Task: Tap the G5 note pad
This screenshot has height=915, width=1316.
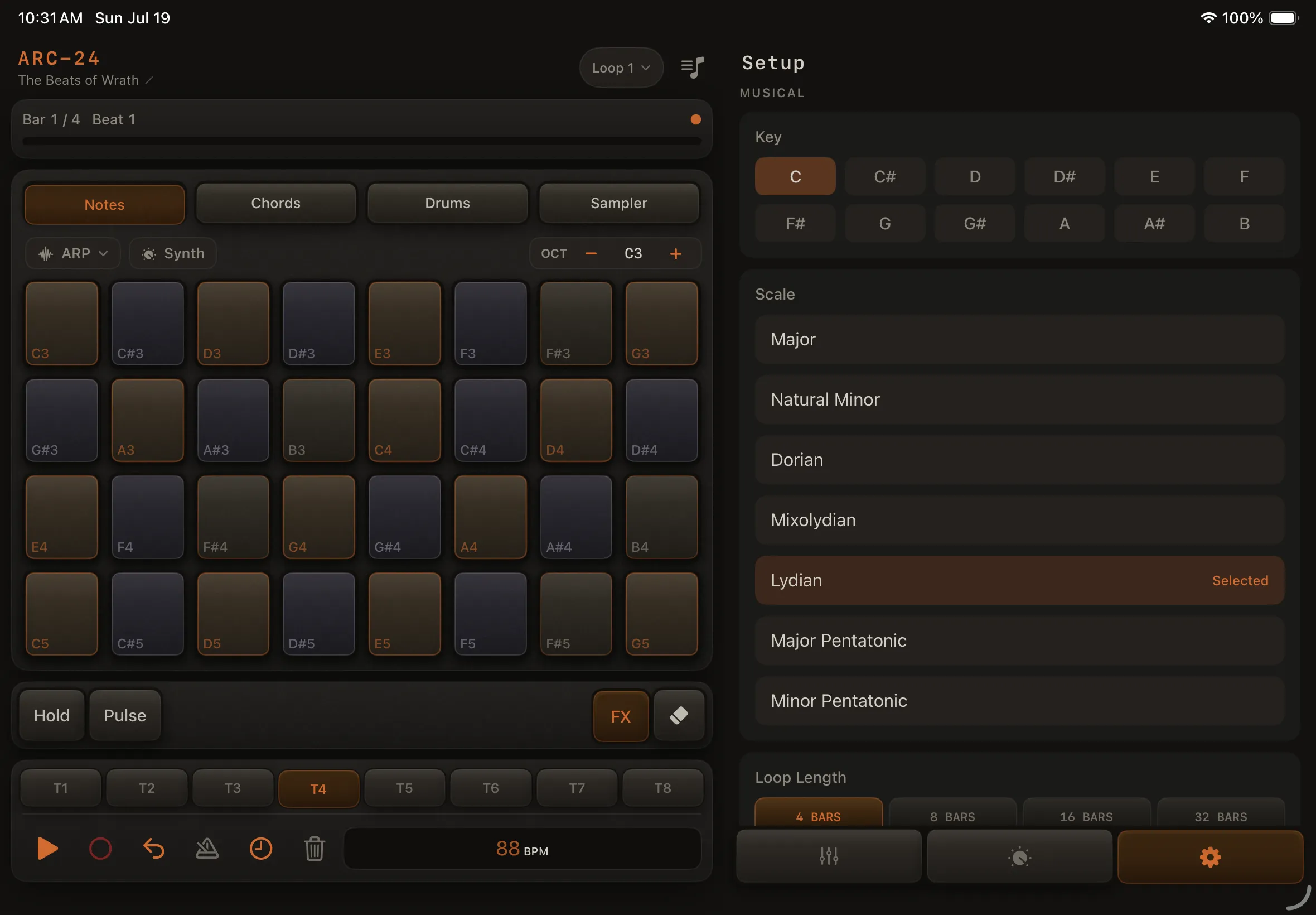Action: click(662, 614)
